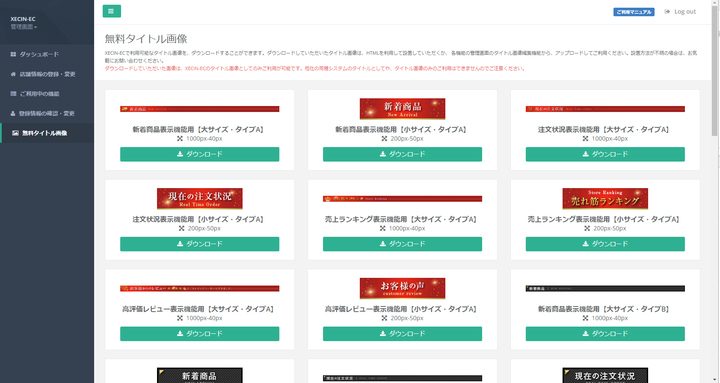Screen dimensions: 720x383
Task: Download 高評価レビュー表示機能用 大サイズ・タイプA
Action: [200, 334]
